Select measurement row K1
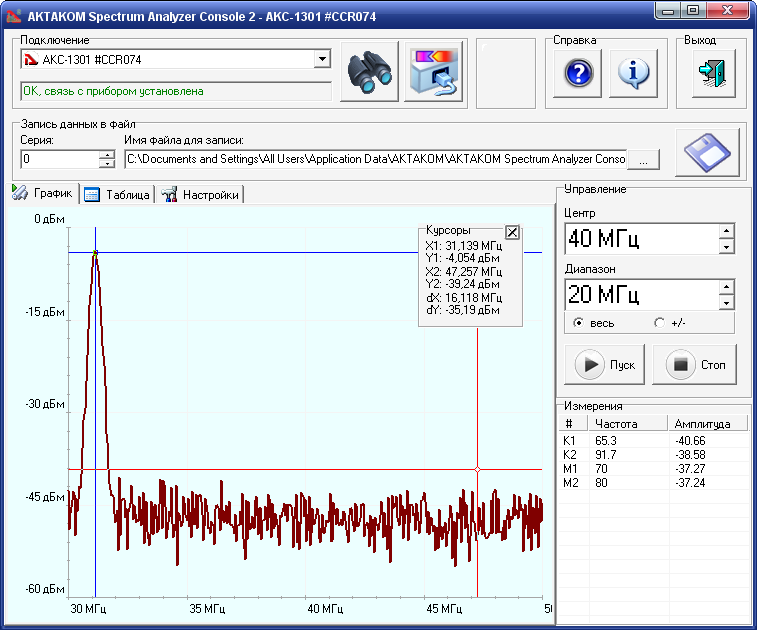 [654, 440]
